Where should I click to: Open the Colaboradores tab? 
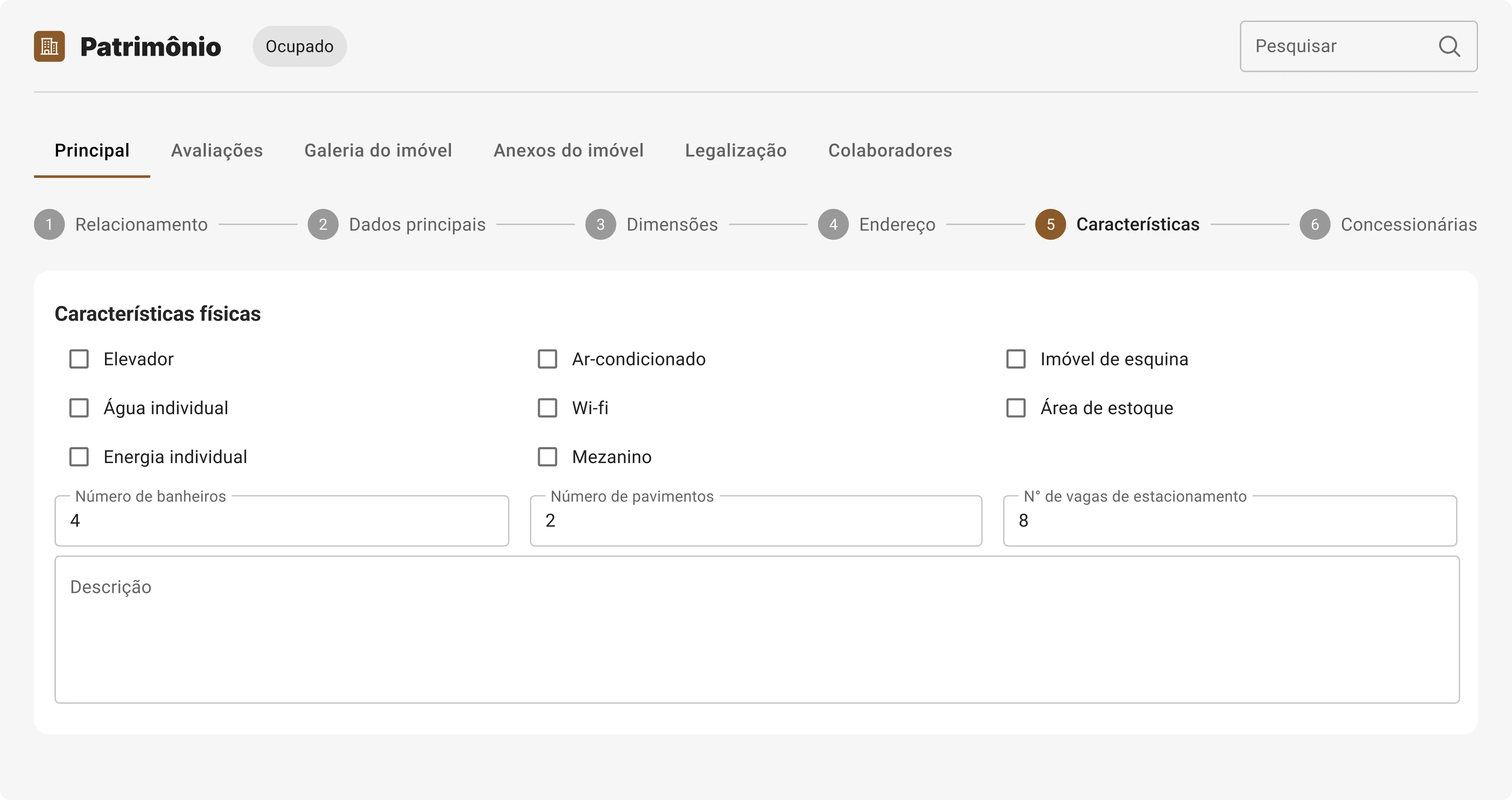(890, 151)
